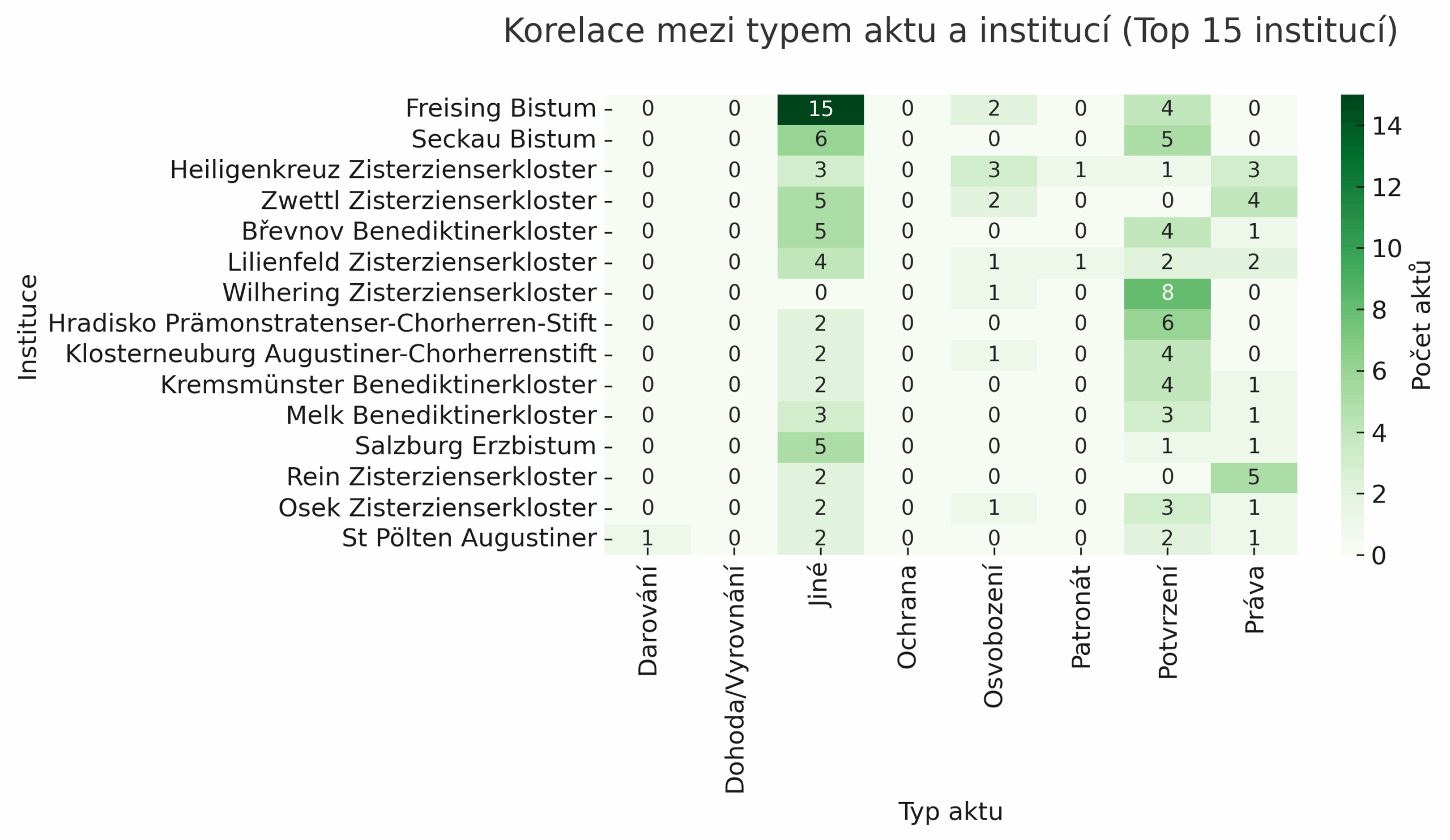Click the Freising Bistum Jiné cell showing 15
Image resolution: width=1450 pixels, height=840 pixels.
pyautogui.click(x=821, y=109)
